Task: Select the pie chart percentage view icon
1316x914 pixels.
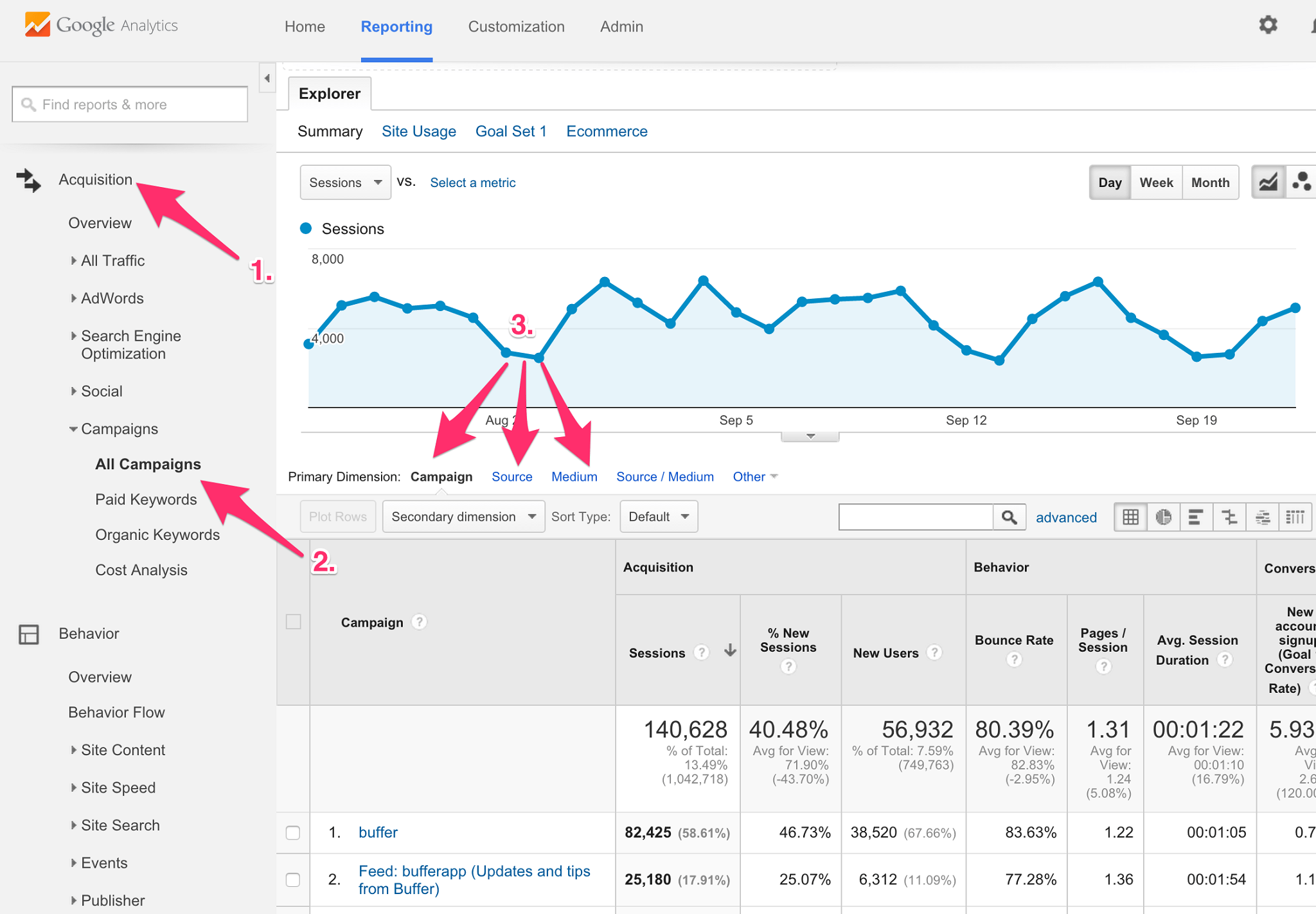Action: (x=1163, y=517)
